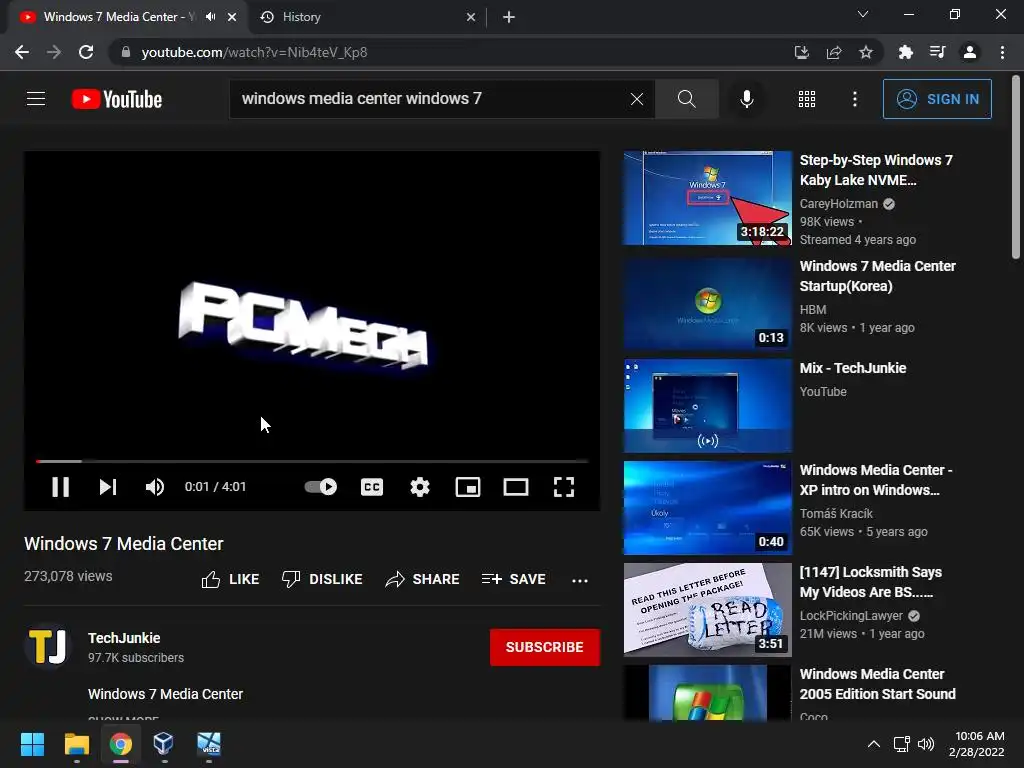The height and width of the screenshot is (768, 1024).
Task: Open the system volume tray icon
Action: (925, 744)
